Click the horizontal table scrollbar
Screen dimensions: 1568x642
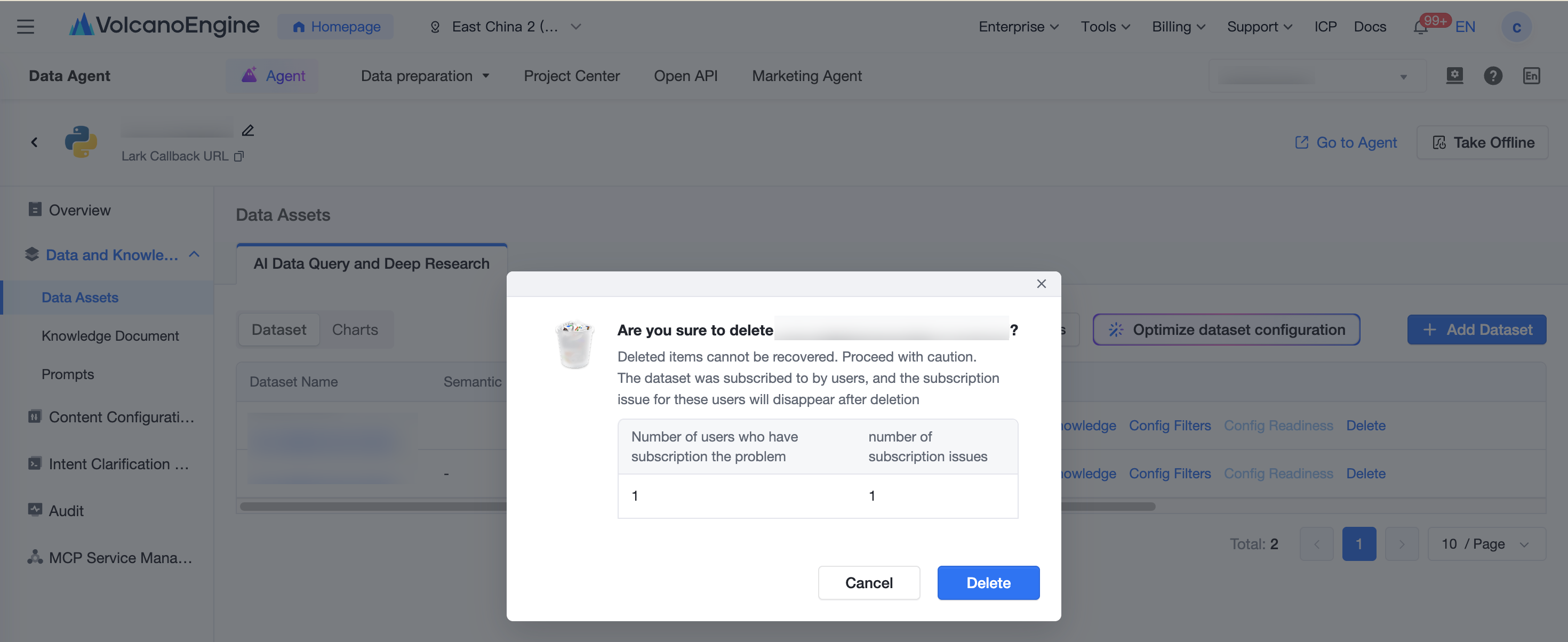697,507
